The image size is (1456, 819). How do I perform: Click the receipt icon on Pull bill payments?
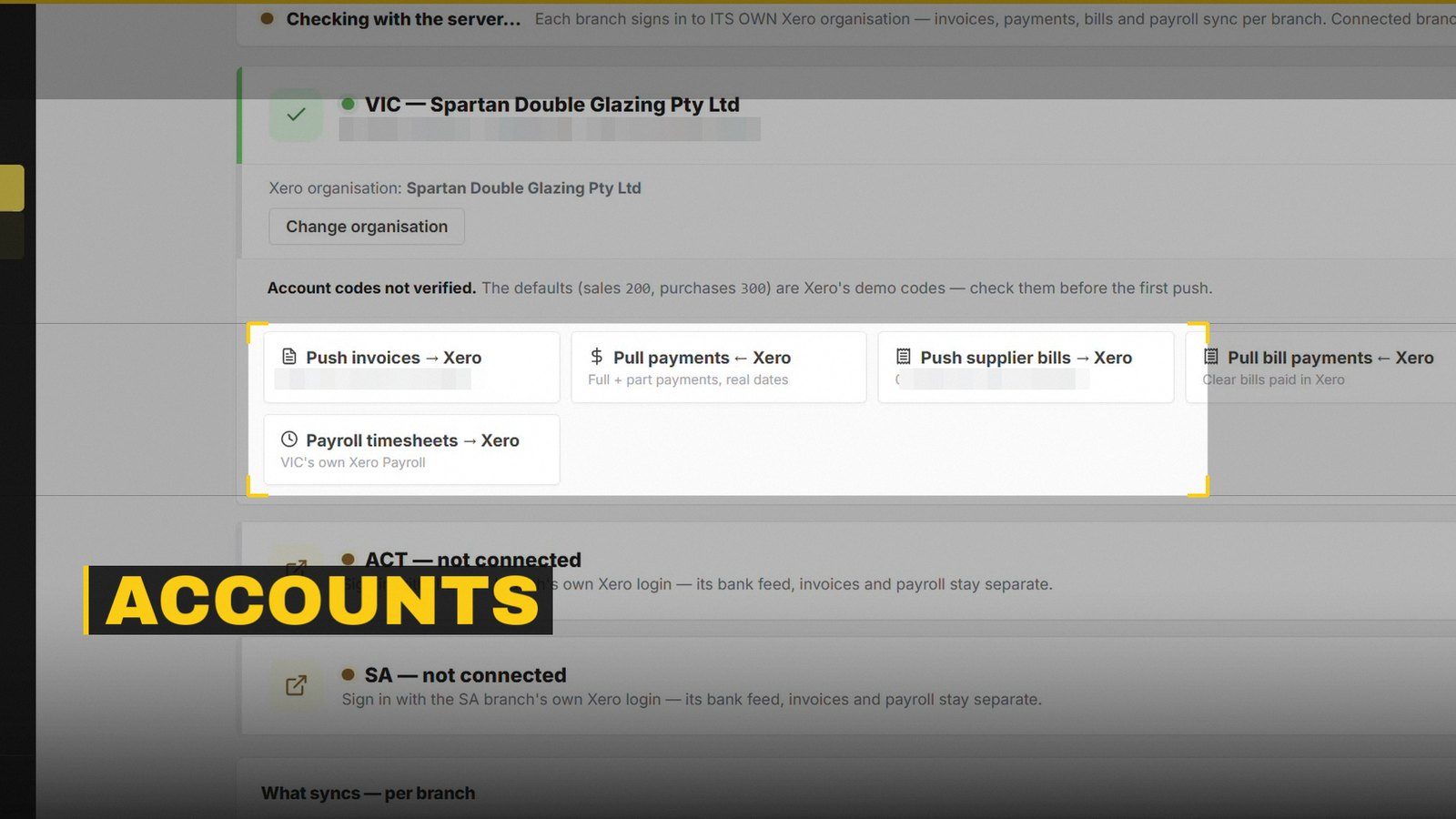(x=1211, y=357)
